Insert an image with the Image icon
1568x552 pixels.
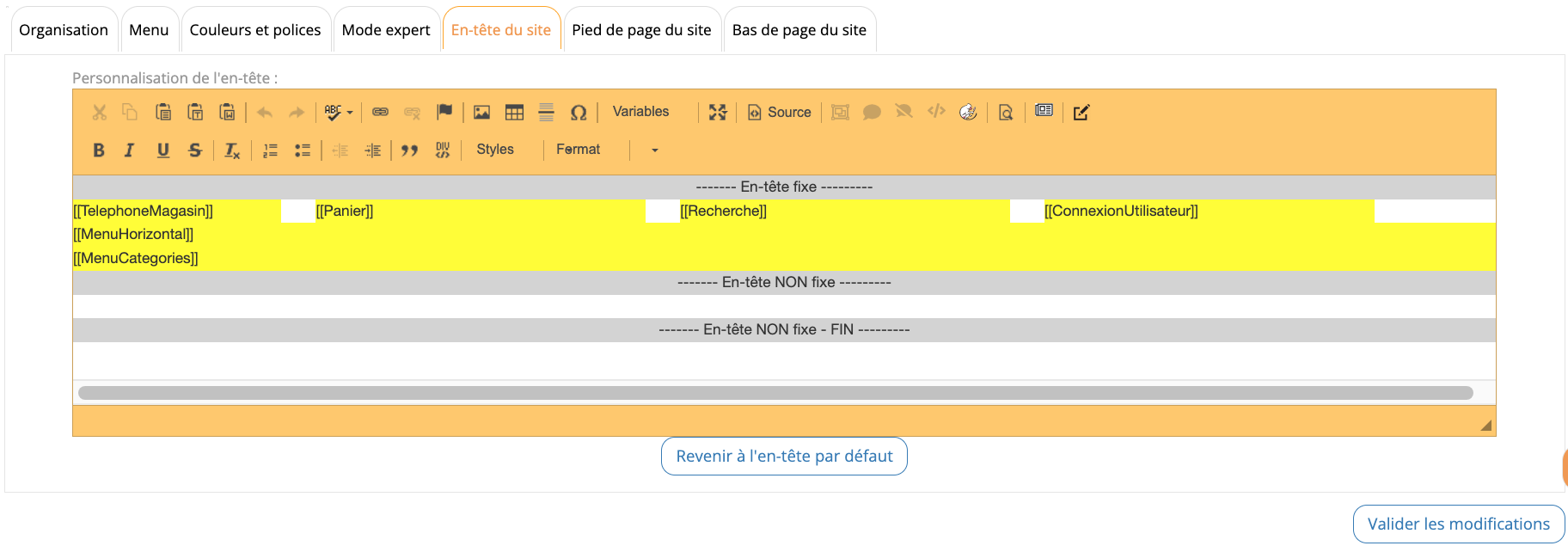pos(481,113)
